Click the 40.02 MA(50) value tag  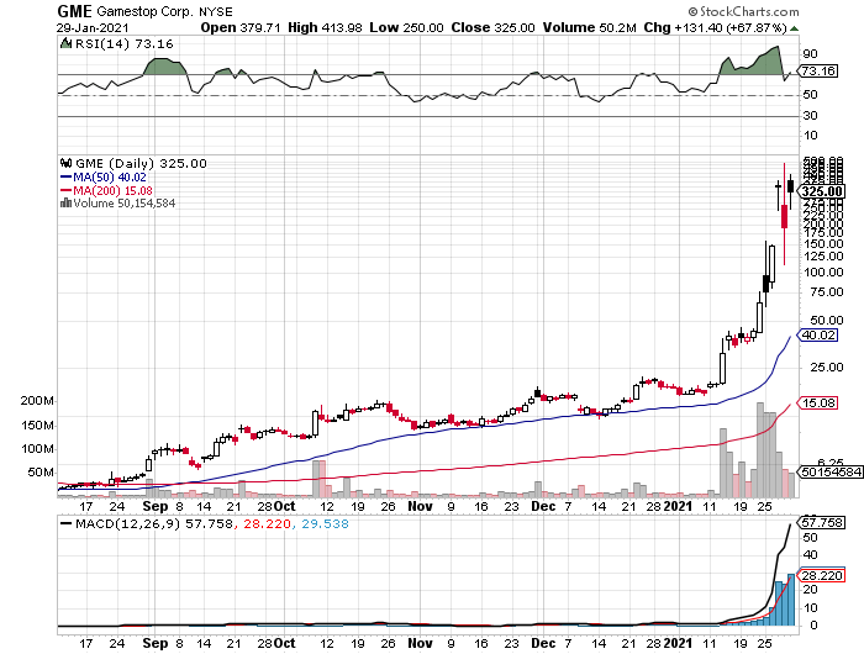tap(819, 336)
